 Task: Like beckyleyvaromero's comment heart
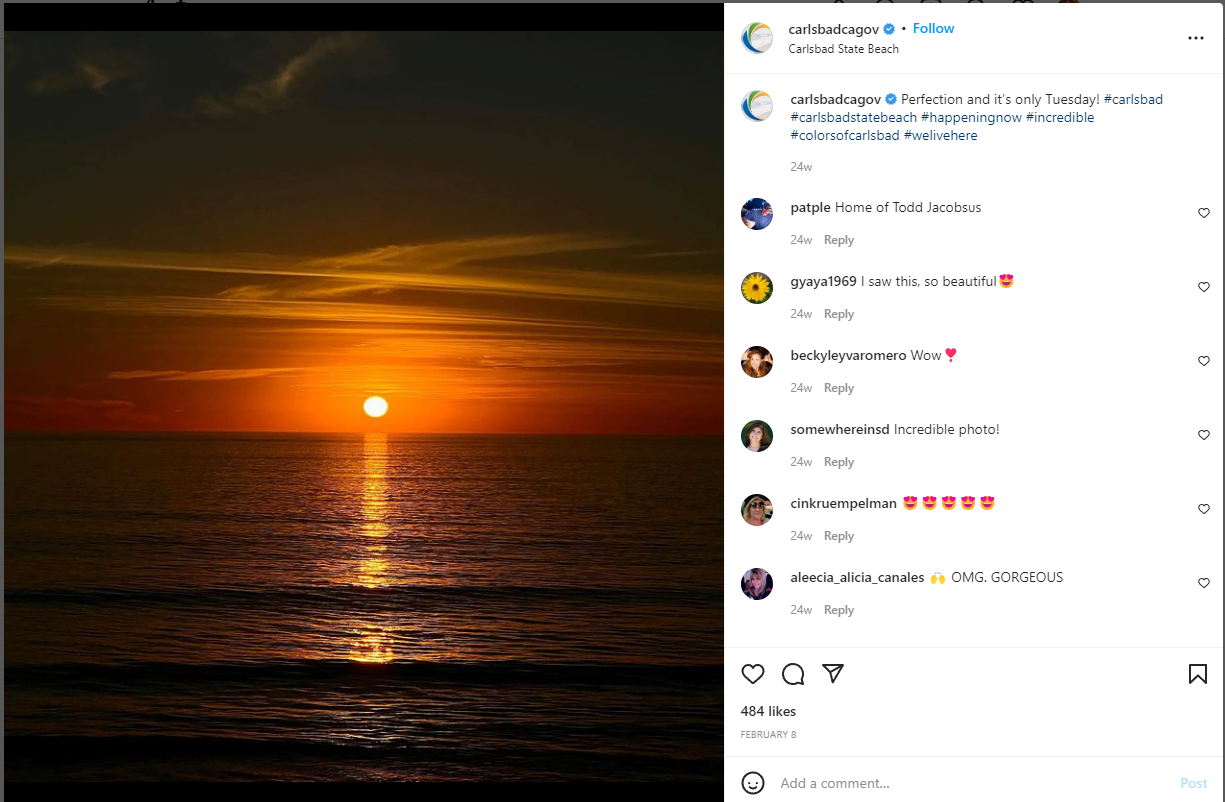(1204, 361)
